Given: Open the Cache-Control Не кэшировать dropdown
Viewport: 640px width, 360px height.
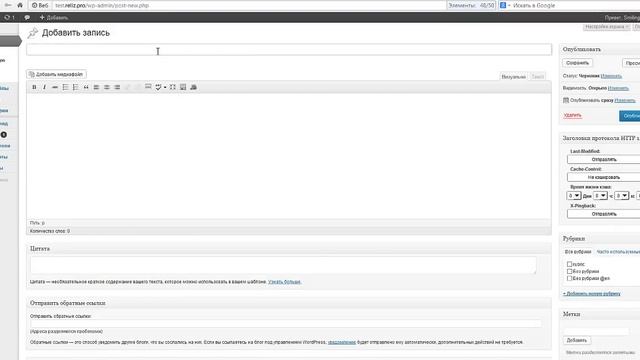Looking at the screenshot, I should [x=604, y=177].
